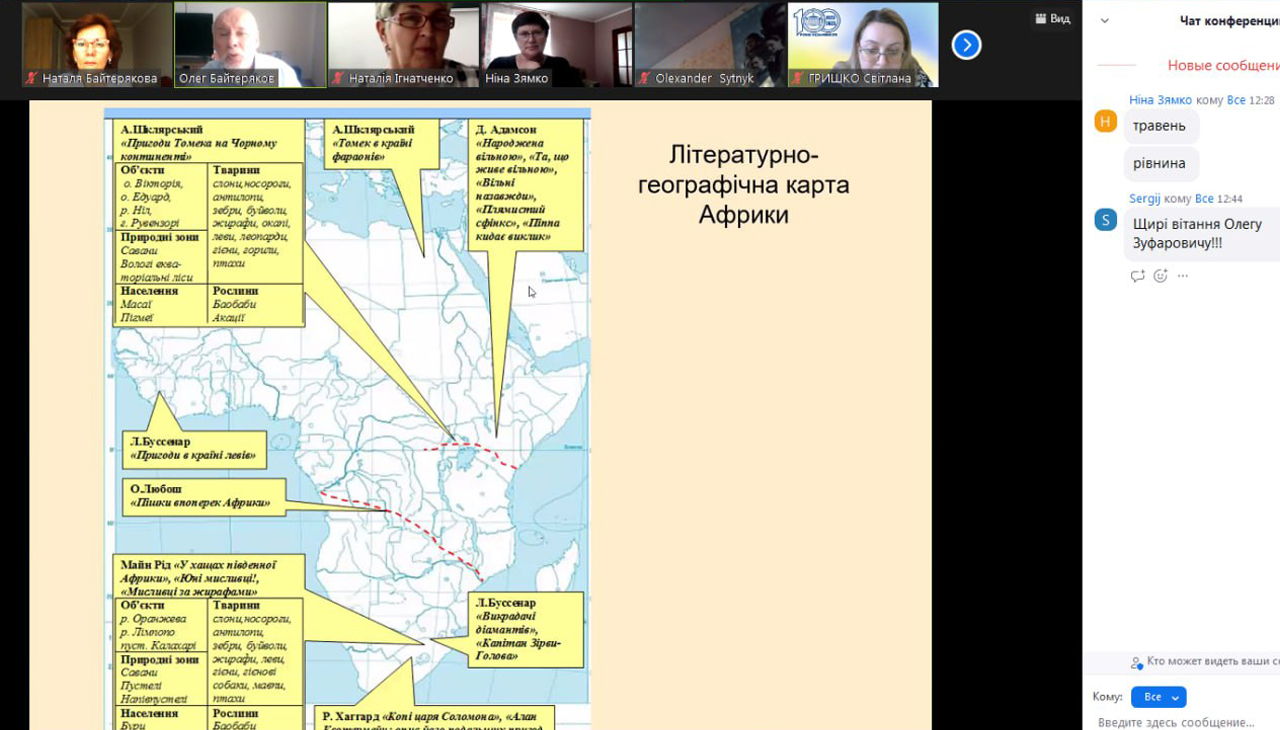Add emoji reaction to Sergij's message
This screenshot has height=730, width=1280.
1160,276
